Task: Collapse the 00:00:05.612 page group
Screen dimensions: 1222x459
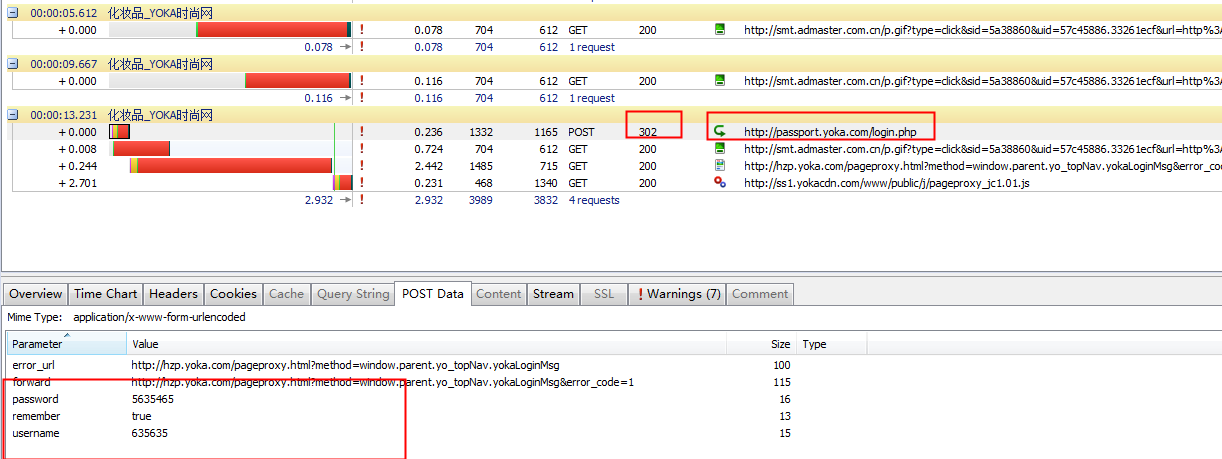Action: tap(13, 13)
